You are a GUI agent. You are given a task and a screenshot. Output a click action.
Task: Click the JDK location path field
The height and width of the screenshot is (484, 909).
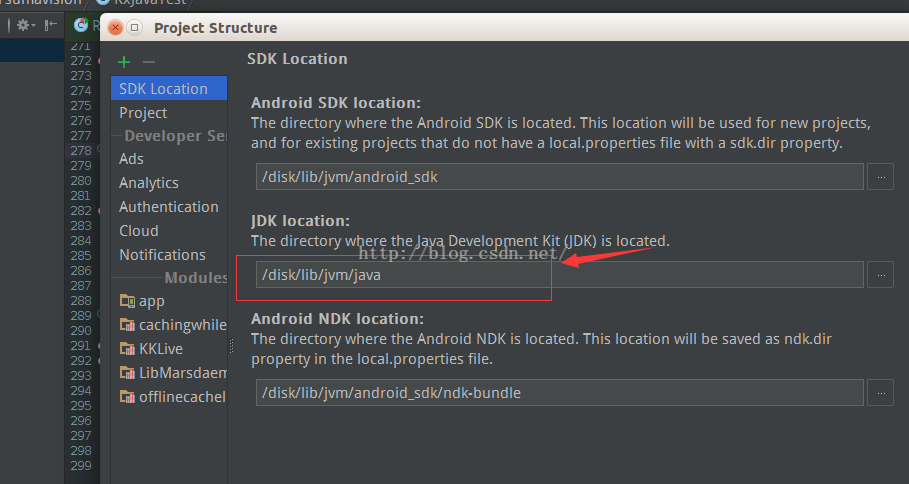[x=559, y=275]
